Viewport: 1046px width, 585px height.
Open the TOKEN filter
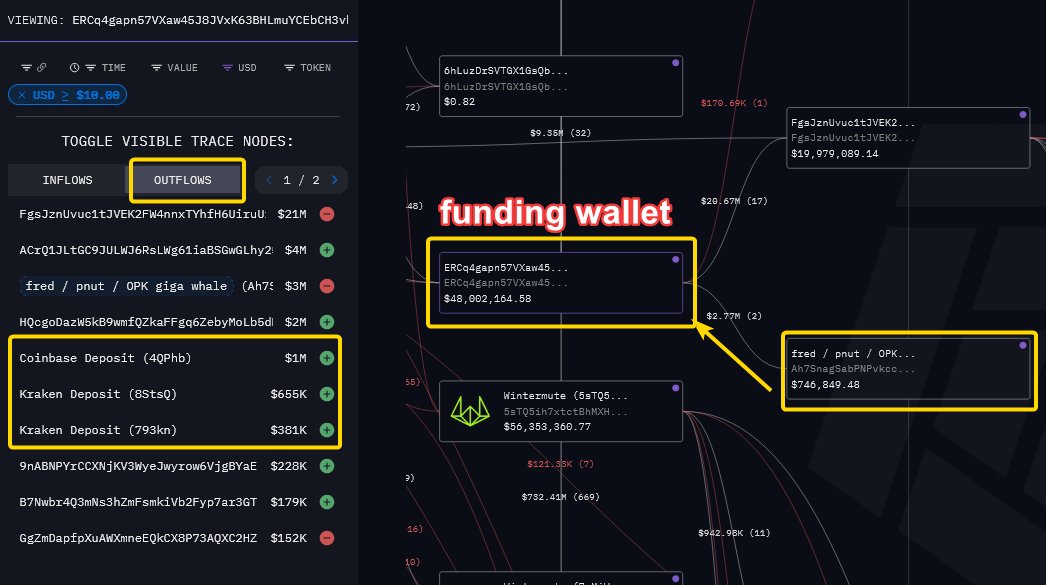pyautogui.click(x=307, y=67)
